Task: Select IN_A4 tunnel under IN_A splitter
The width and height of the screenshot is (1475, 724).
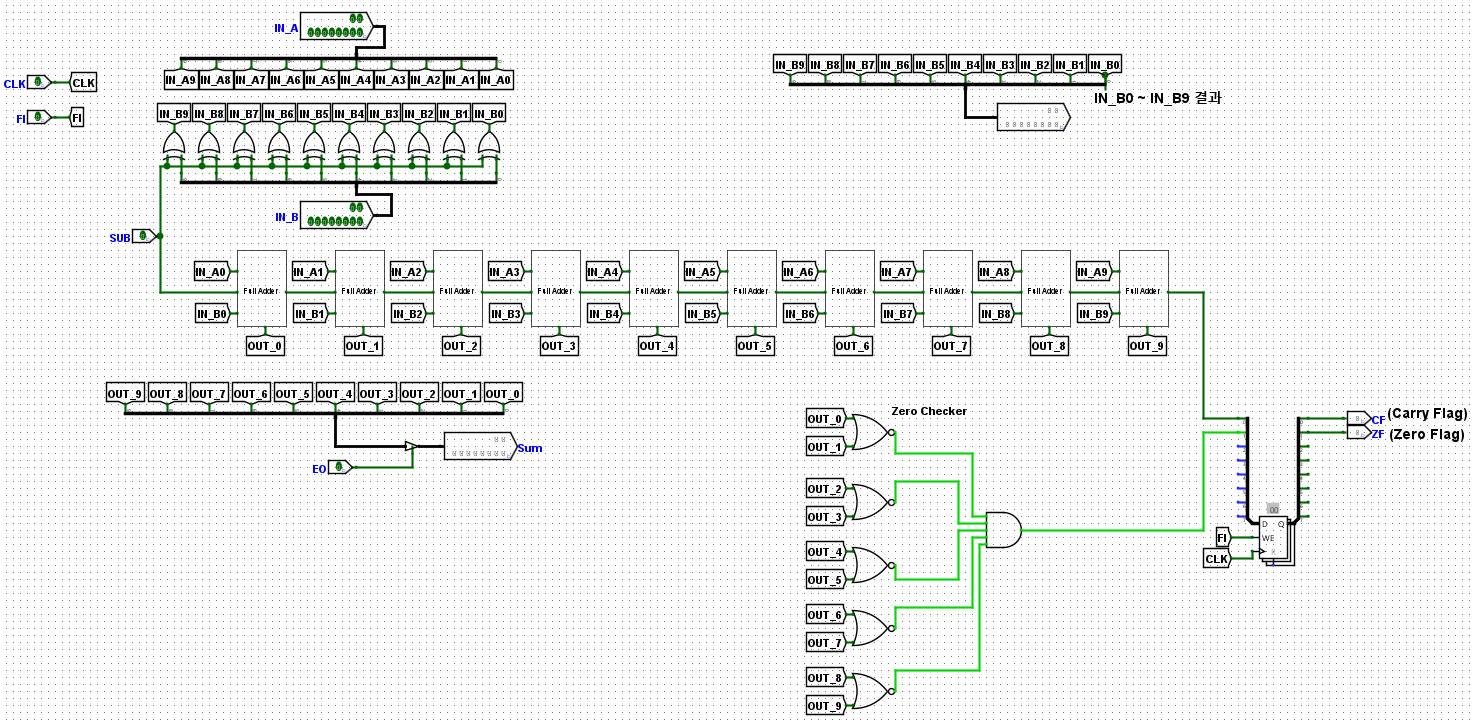Action: (355, 80)
